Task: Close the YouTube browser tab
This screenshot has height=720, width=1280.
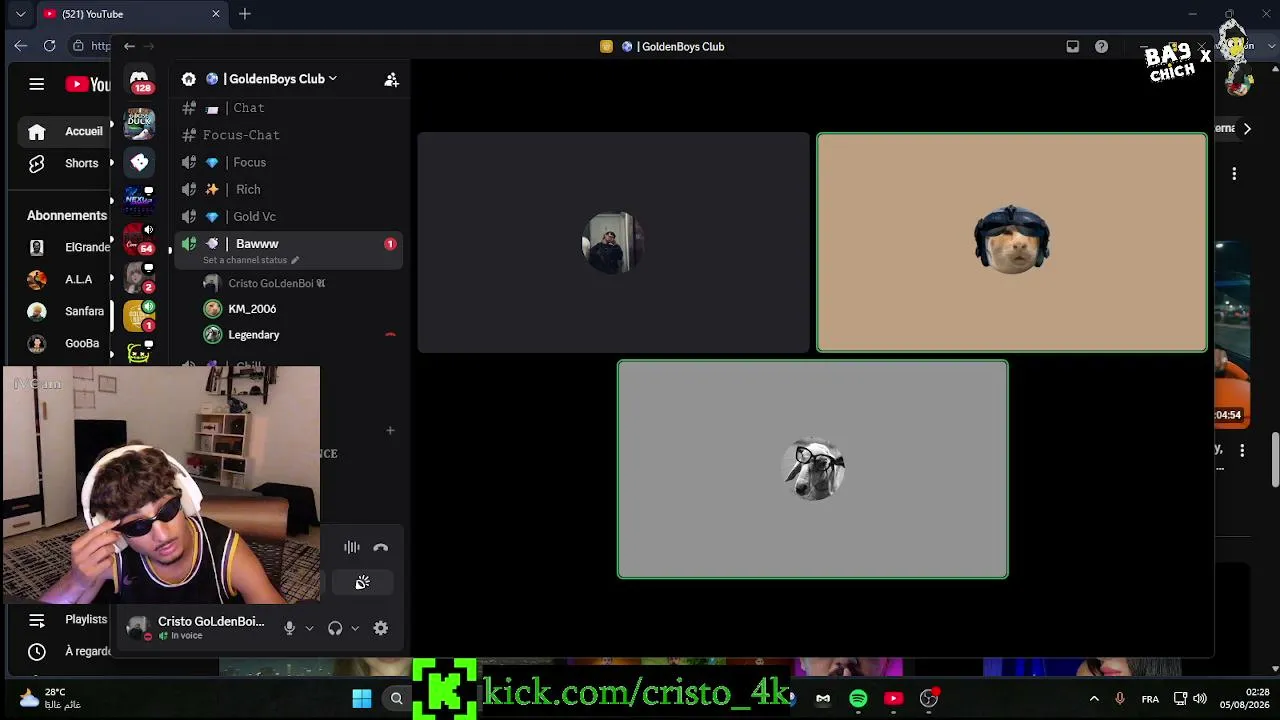Action: point(215,14)
